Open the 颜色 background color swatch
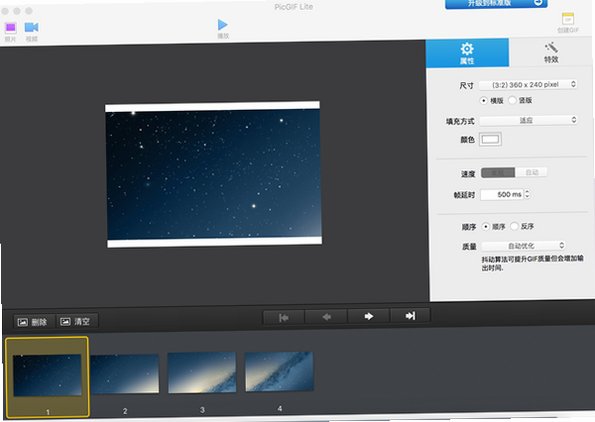595x422 pixels. [490, 139]
